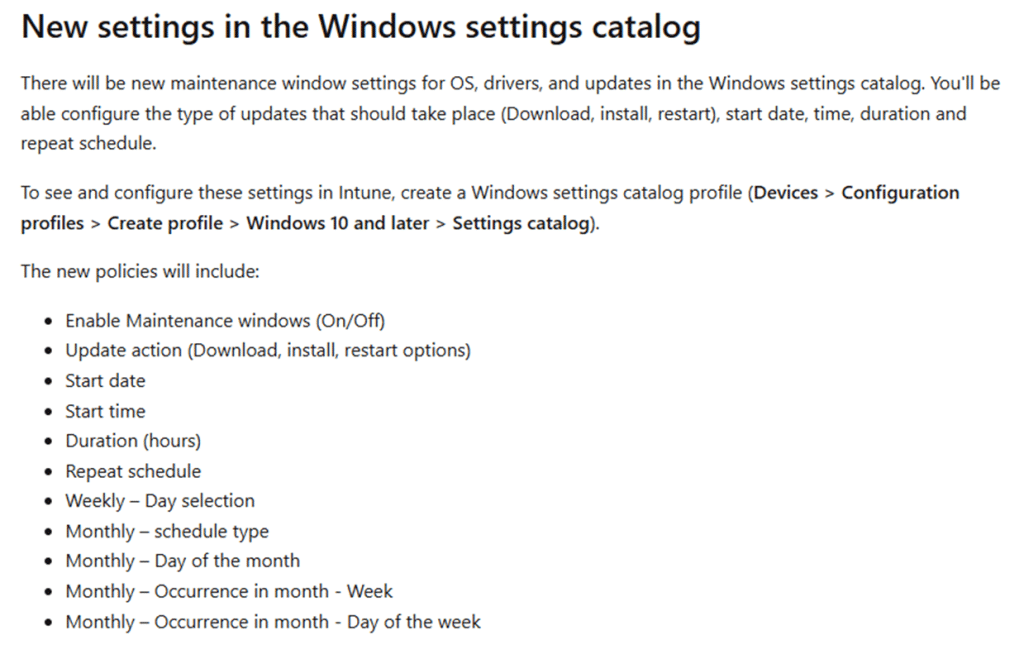Click the "Duration (hours)" bullet item
The image size is (1024, 654).
[133, 441]
